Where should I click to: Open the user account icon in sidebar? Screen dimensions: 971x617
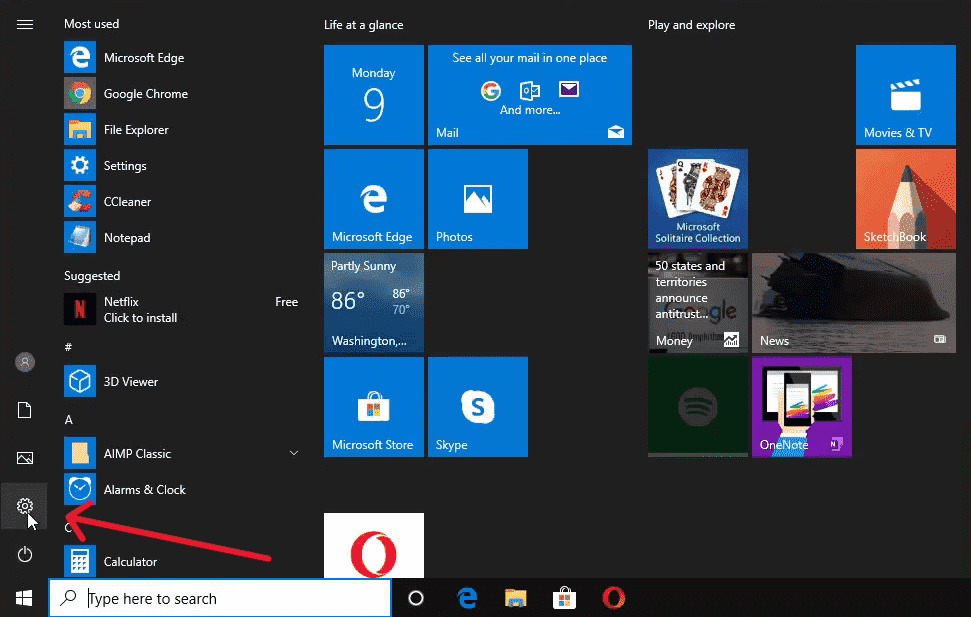[24, 362]
